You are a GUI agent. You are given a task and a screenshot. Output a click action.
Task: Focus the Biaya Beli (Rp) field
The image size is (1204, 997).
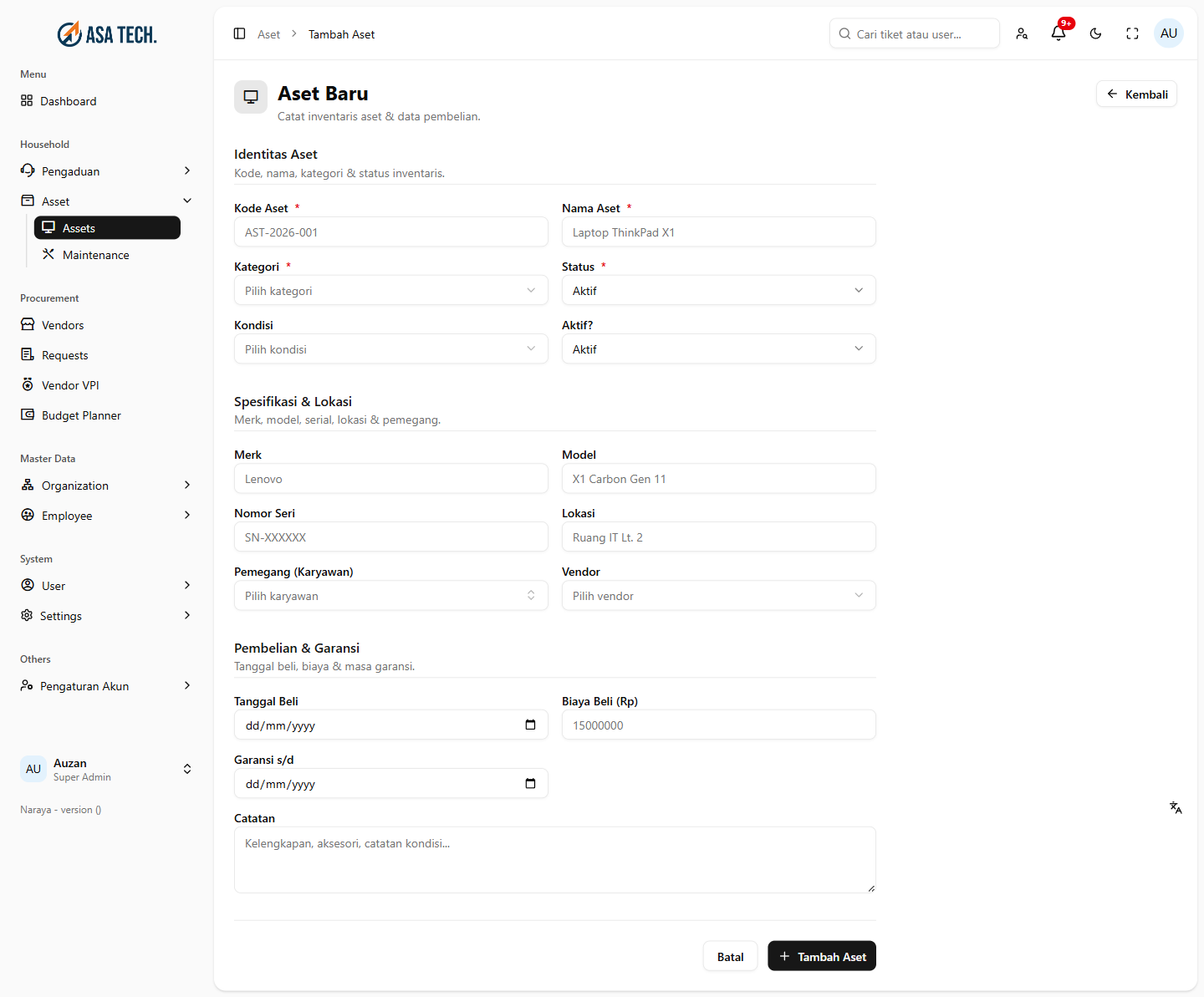(719, 725)
